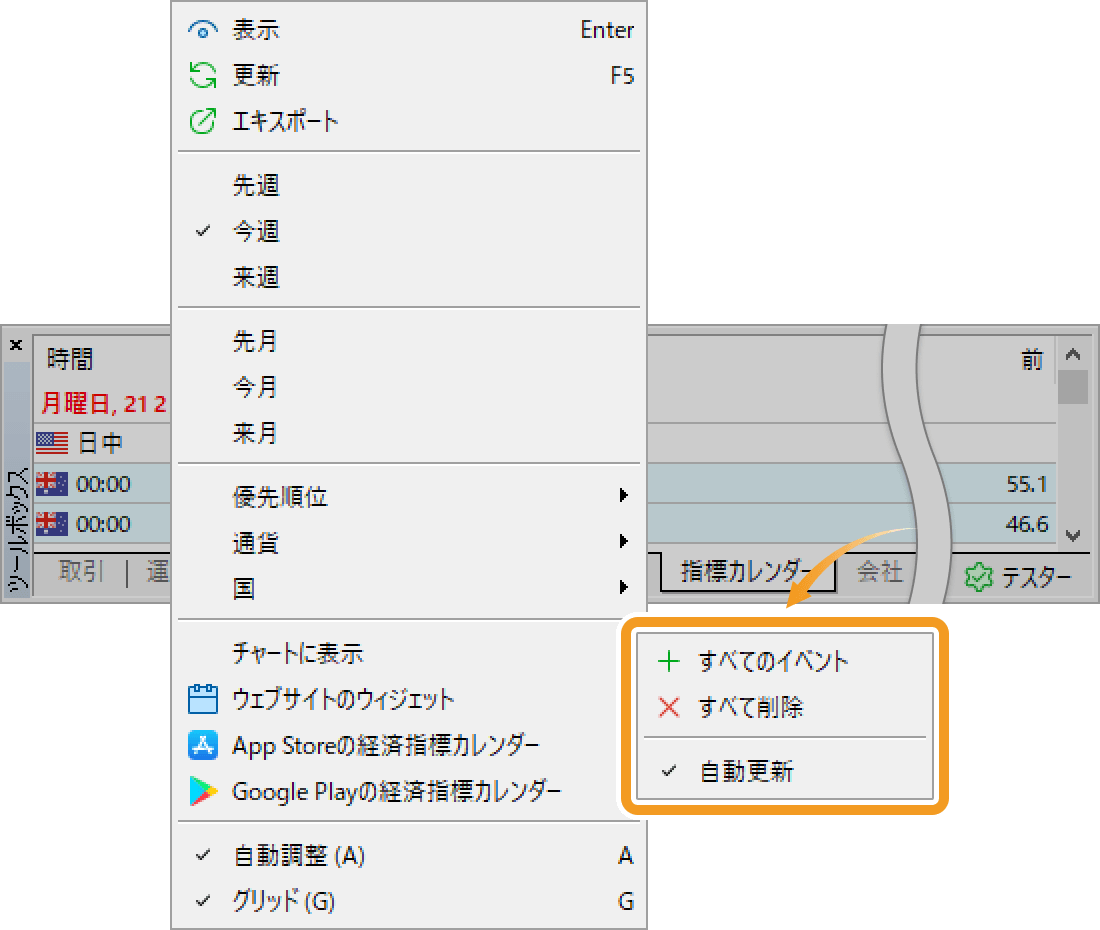Close the toolbox panel with the x
The height and width of the screenshot is (930, 1100).
(x=16, y=345)
